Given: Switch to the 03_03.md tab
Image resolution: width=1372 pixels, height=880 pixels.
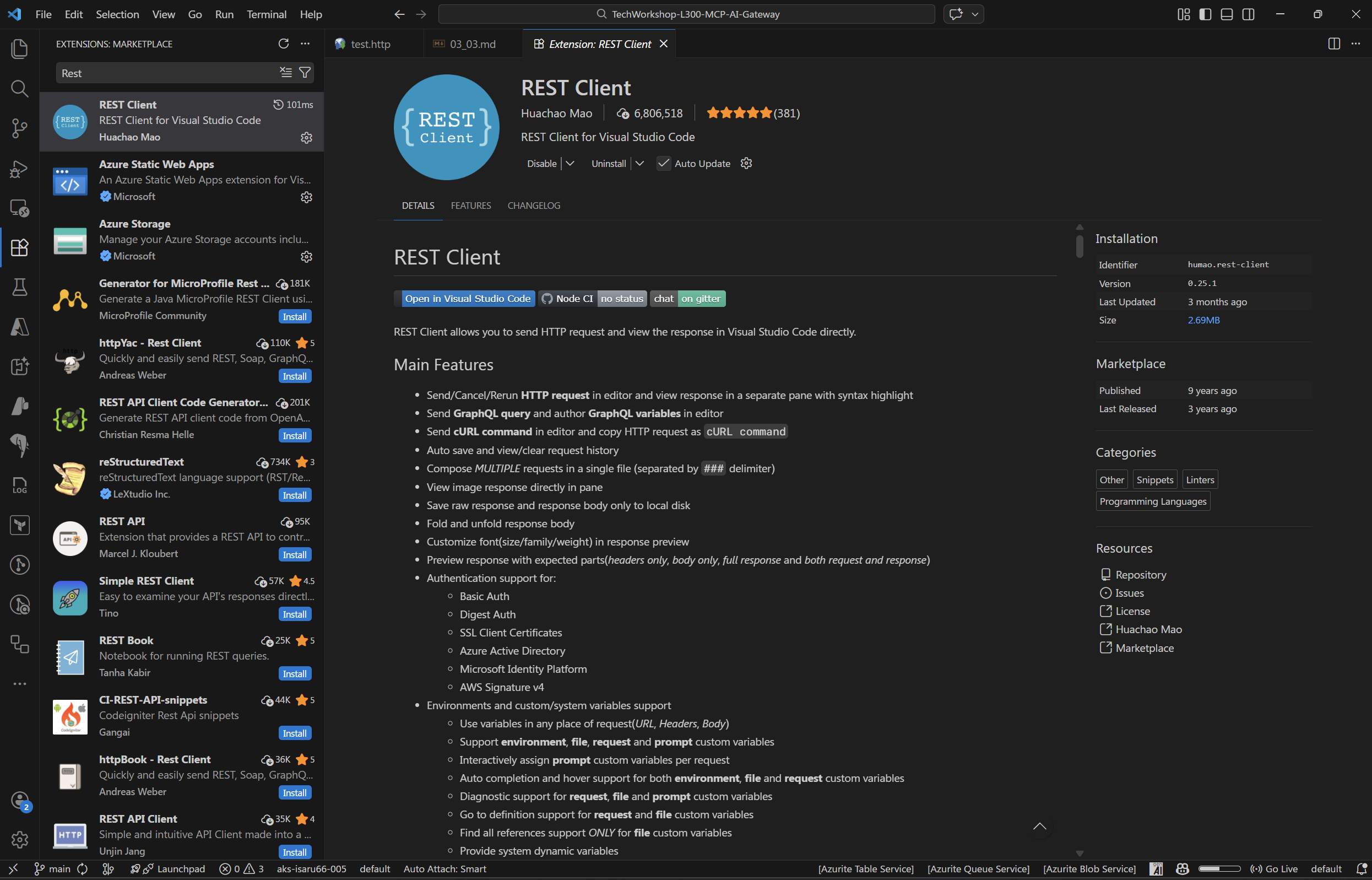Looking at the screenshot, I should coord(472,44).
